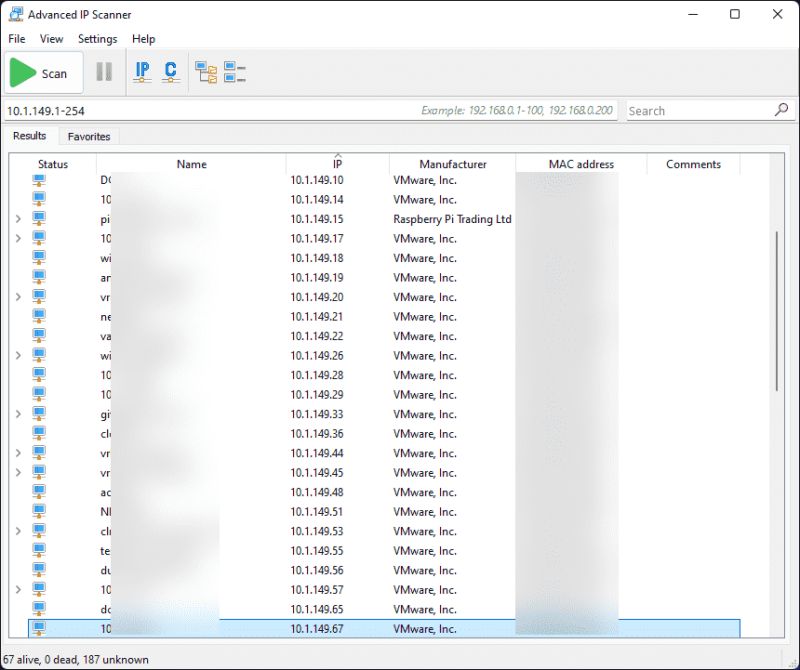The width and height of the screenshot is (800, 670).
Task: Open the File menu
Action: coord(16,39)
